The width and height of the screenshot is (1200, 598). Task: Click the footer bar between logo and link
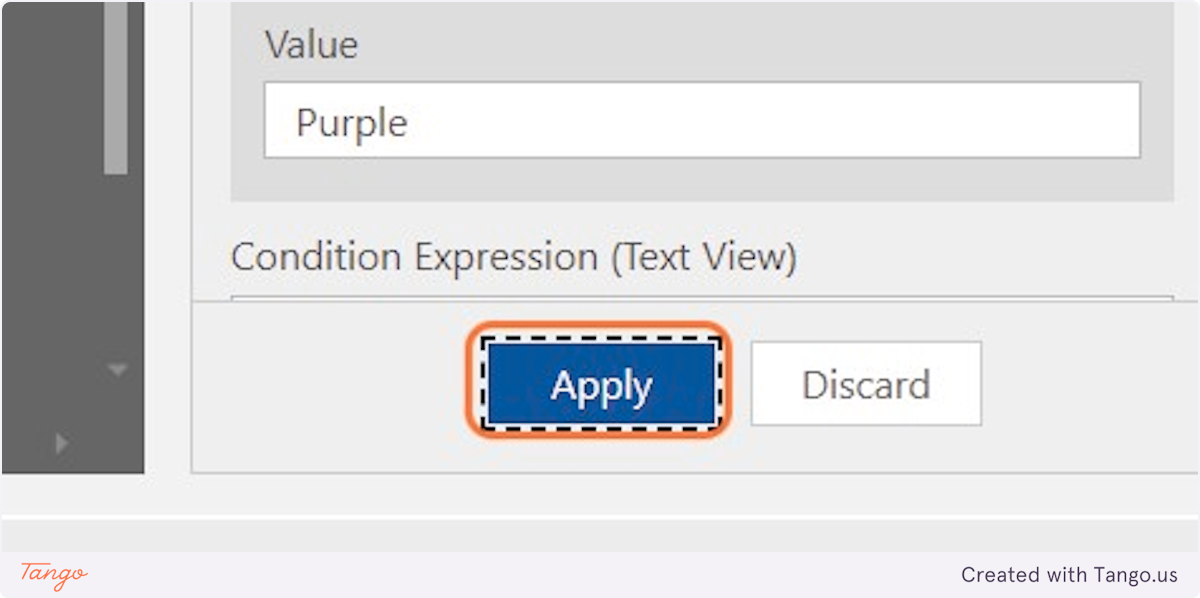(x=500, y=575)
